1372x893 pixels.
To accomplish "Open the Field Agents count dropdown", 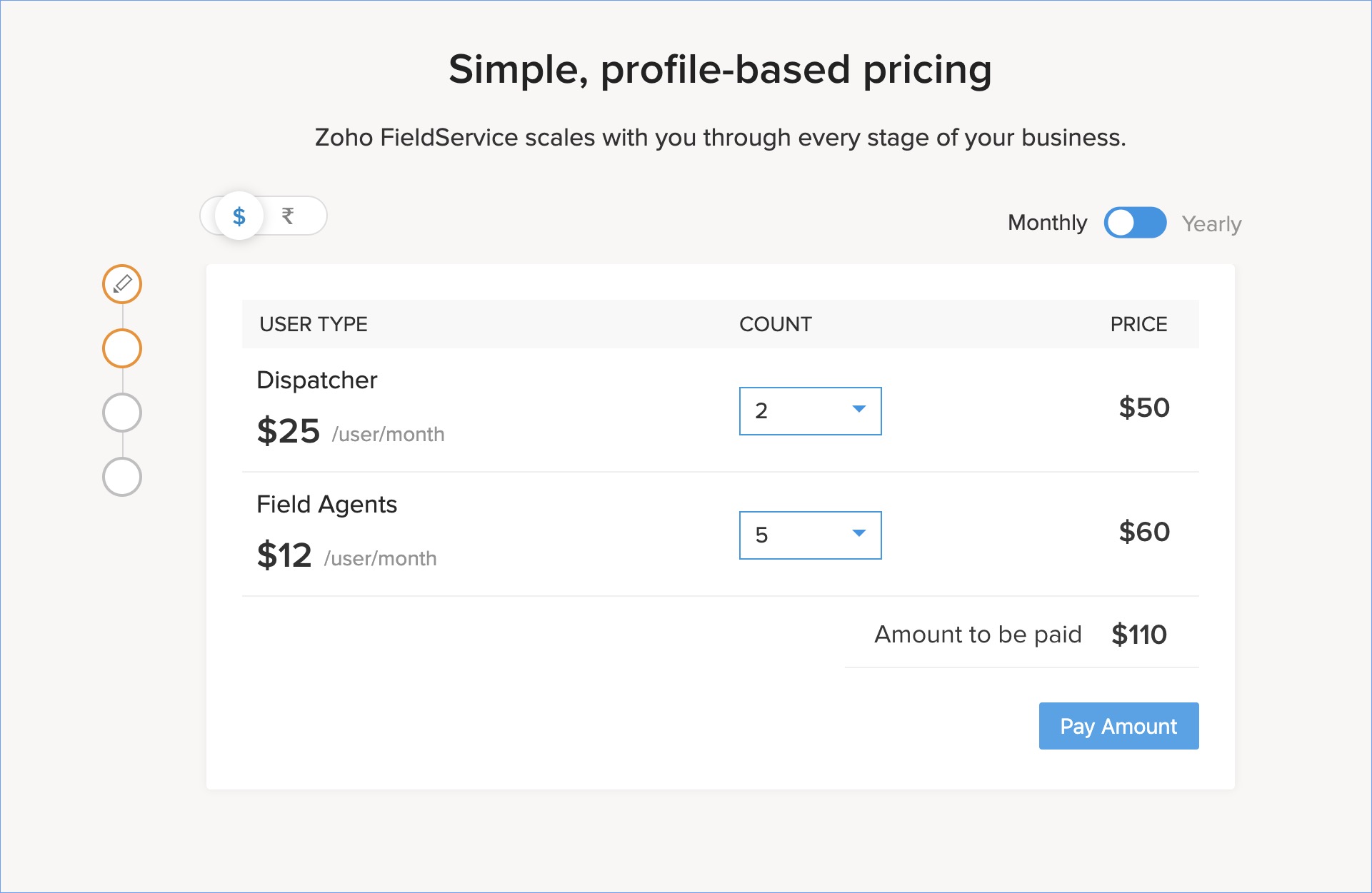I will tap(809, 535).
